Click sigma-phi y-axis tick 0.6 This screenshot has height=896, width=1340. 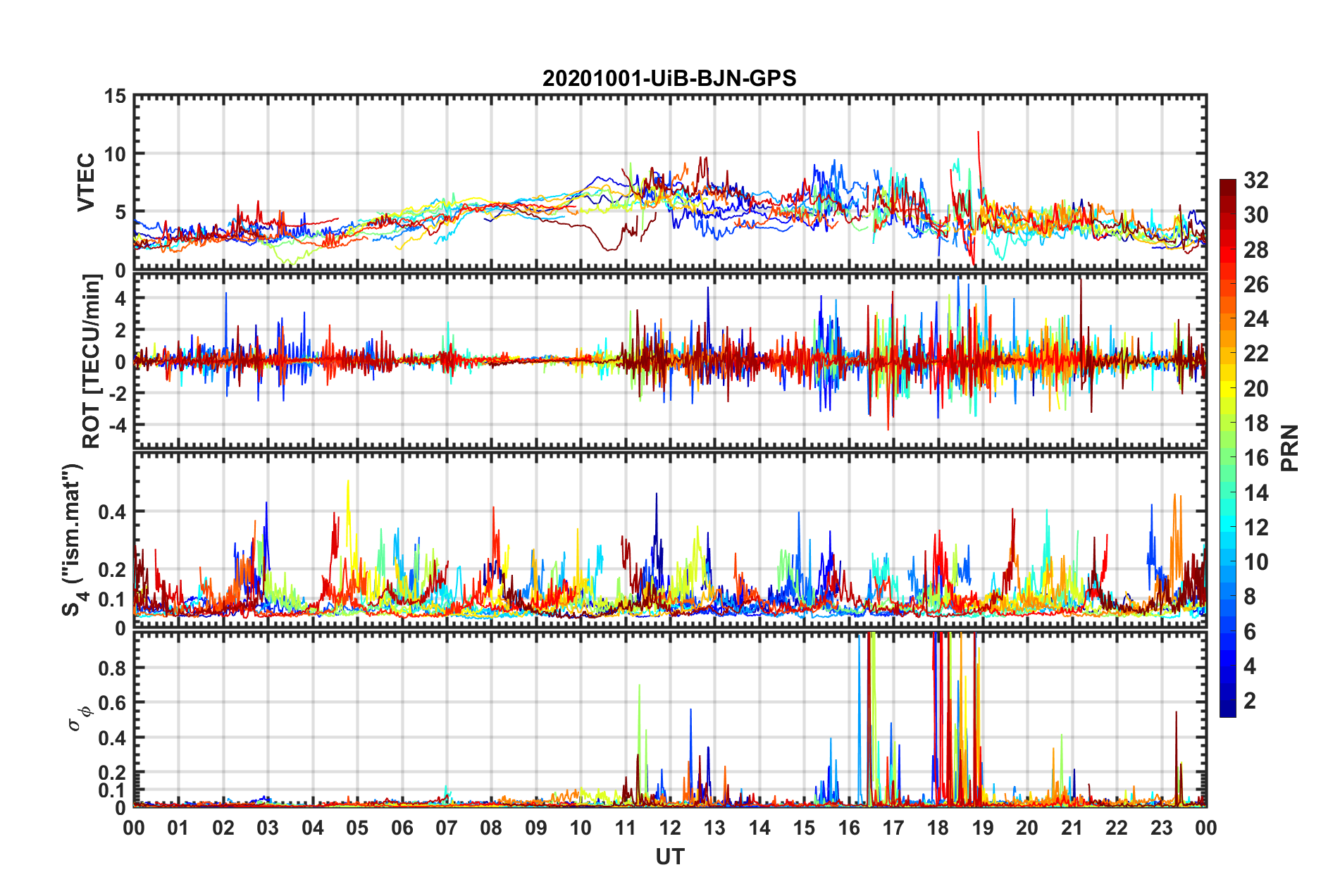pos(112,703)
